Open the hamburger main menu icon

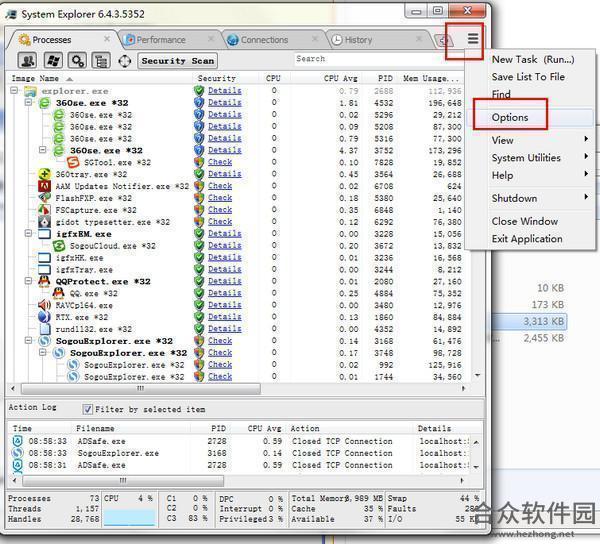(x=473, y=38)
